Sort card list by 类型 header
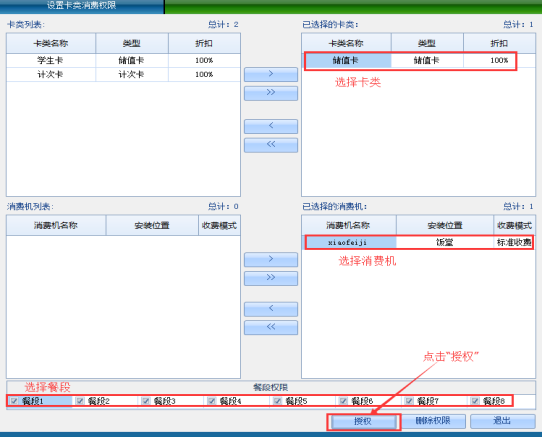Screen dimensions: 542x437 132,44
